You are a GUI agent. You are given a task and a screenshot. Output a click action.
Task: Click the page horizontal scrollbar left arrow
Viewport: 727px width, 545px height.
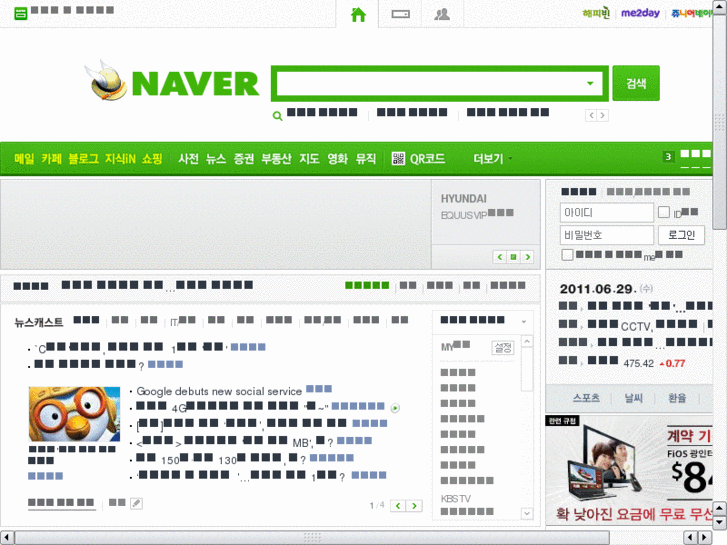point(7,538)
